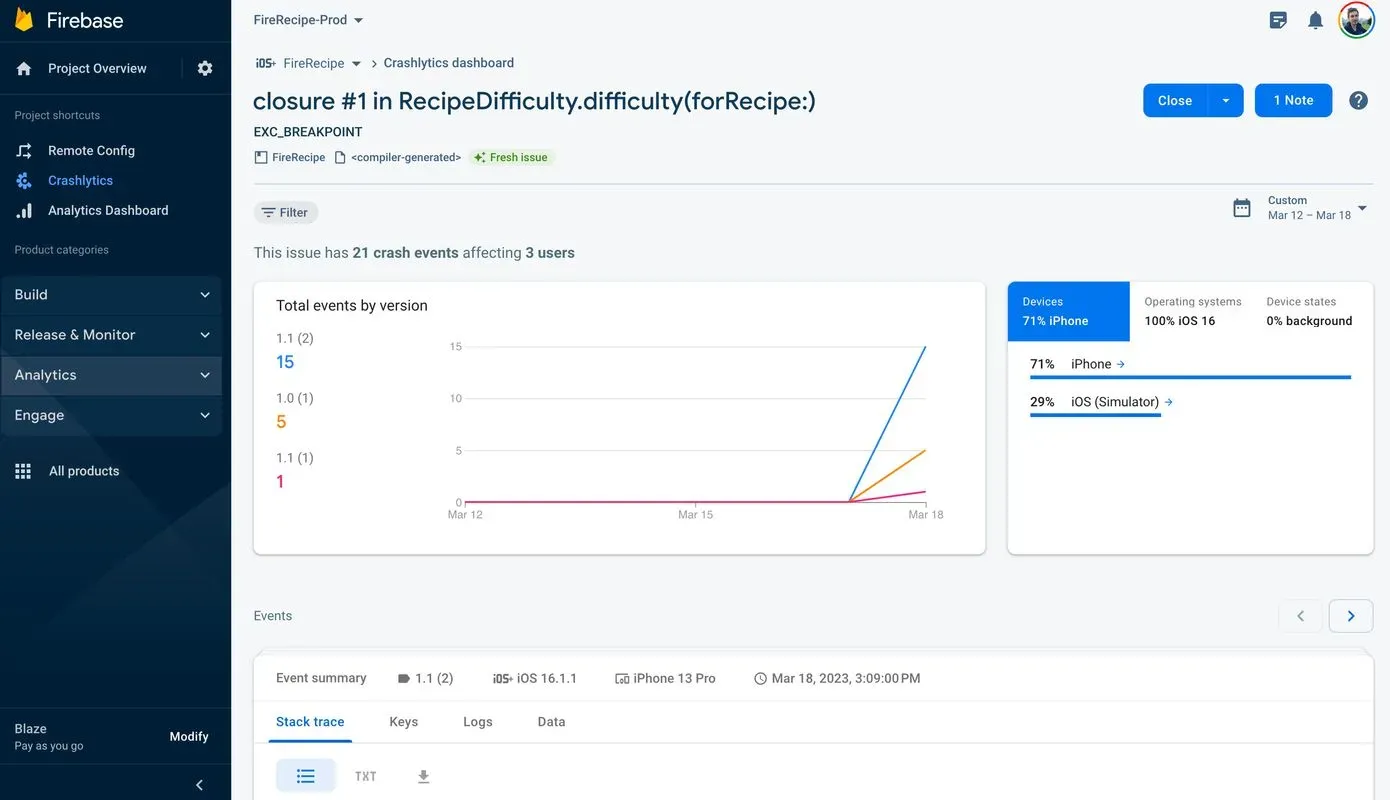Click the Filter chip
Image resolution: width=1390 pixels, height=800 pixels.
(x=286, y=212)
